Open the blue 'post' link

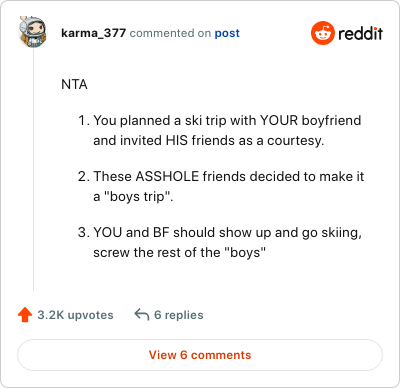tap(227, 33)
